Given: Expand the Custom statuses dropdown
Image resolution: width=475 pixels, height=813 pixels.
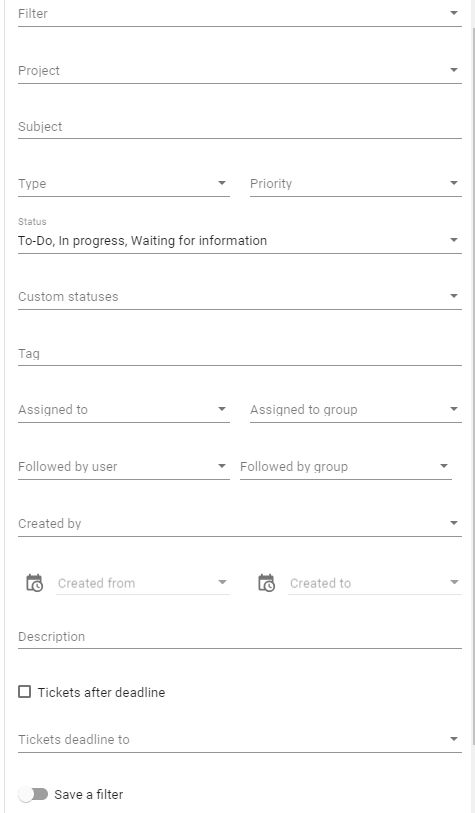Looking at the screenshot, I should pos(240,297).
